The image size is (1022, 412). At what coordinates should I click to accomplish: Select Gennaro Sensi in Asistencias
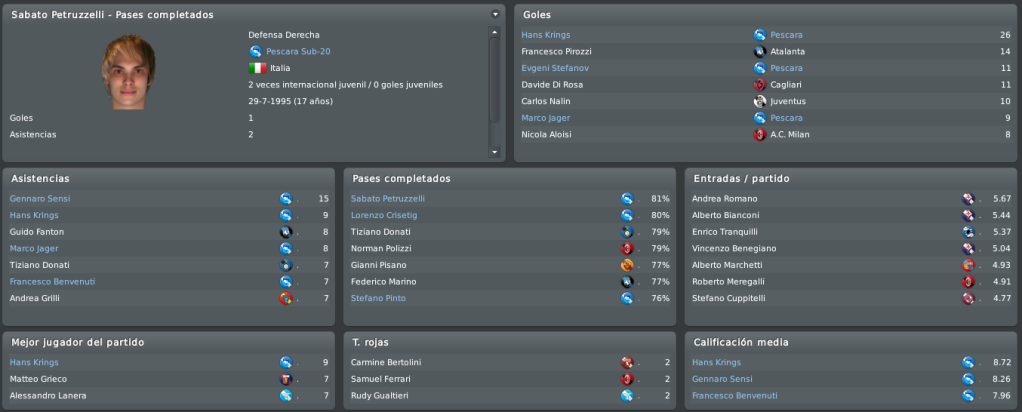pyautogui.click(x=40, y=199)
